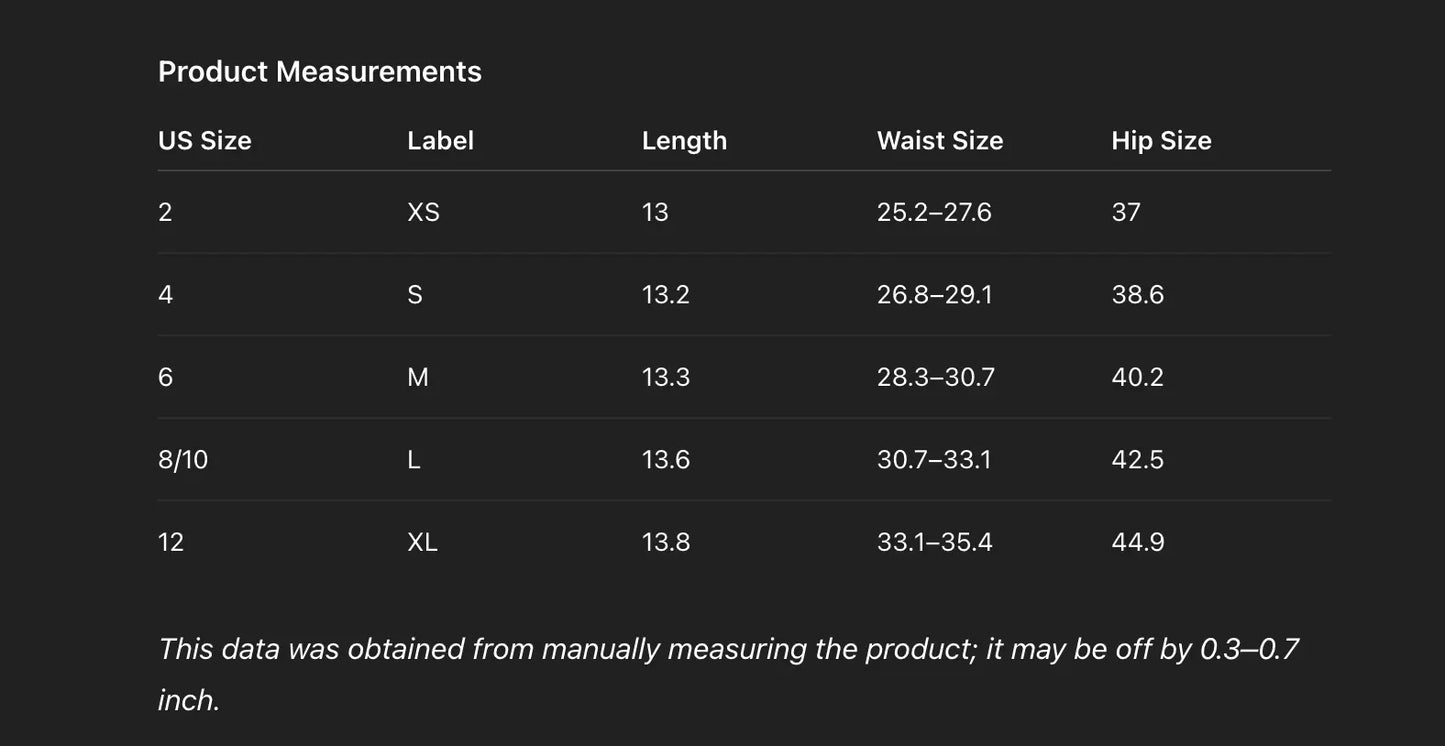Click the Waist Size column header
1445x746 pixels.
[939, 141]
